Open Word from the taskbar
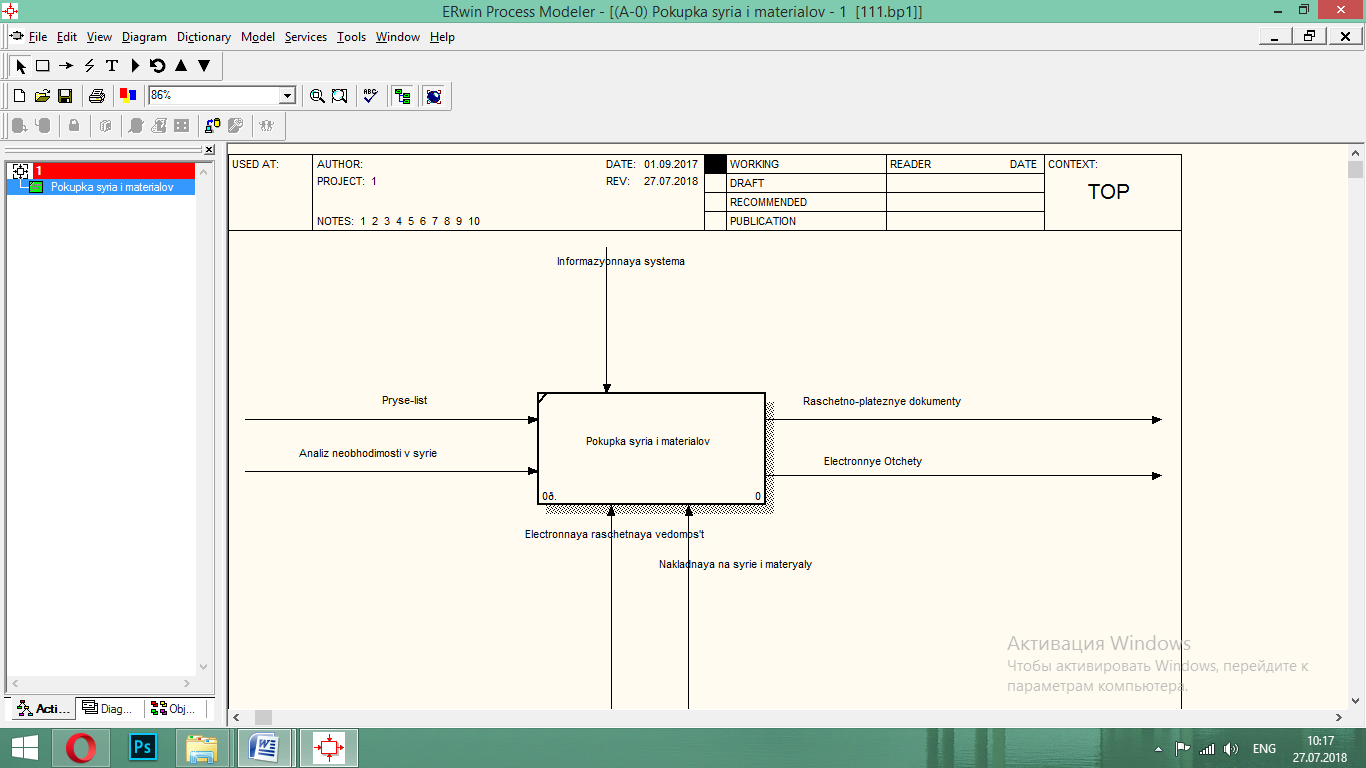1366x768 pixels. coord(265,748)
